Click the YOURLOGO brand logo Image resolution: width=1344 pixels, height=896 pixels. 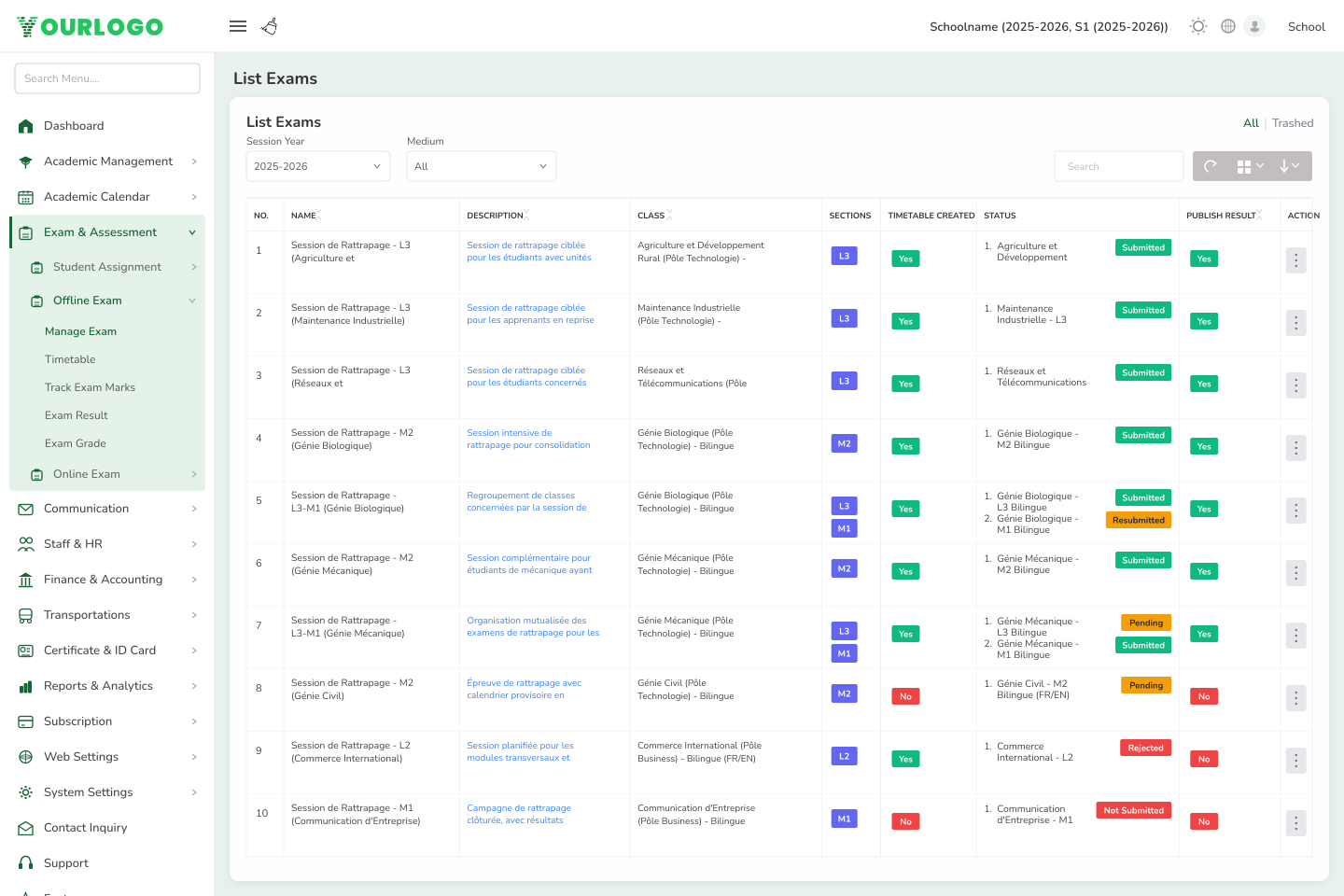tap(90, 27)
